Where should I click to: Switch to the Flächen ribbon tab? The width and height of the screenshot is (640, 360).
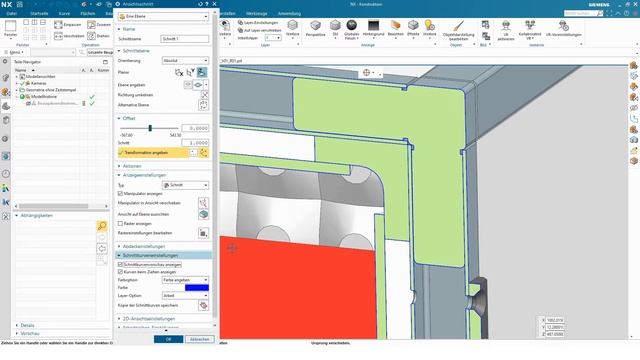pyautogui.click(x=87, y=13)
